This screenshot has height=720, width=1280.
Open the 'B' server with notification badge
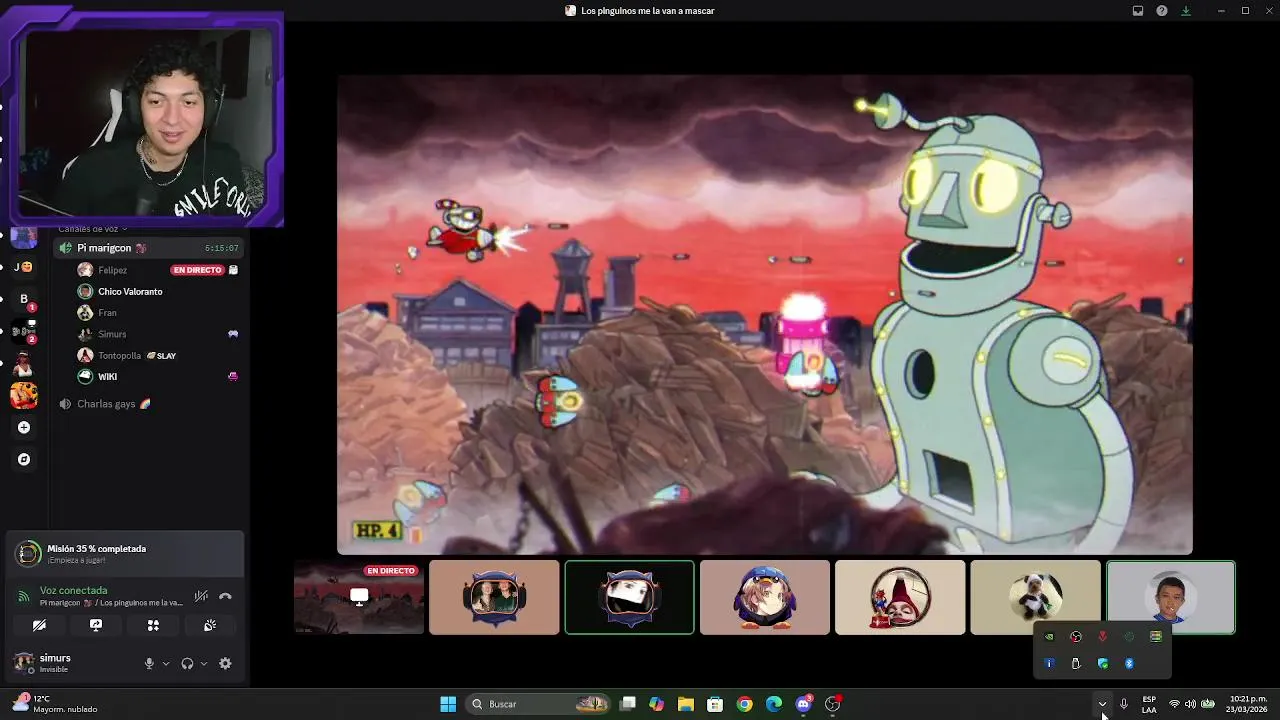[x=24, y=299]
